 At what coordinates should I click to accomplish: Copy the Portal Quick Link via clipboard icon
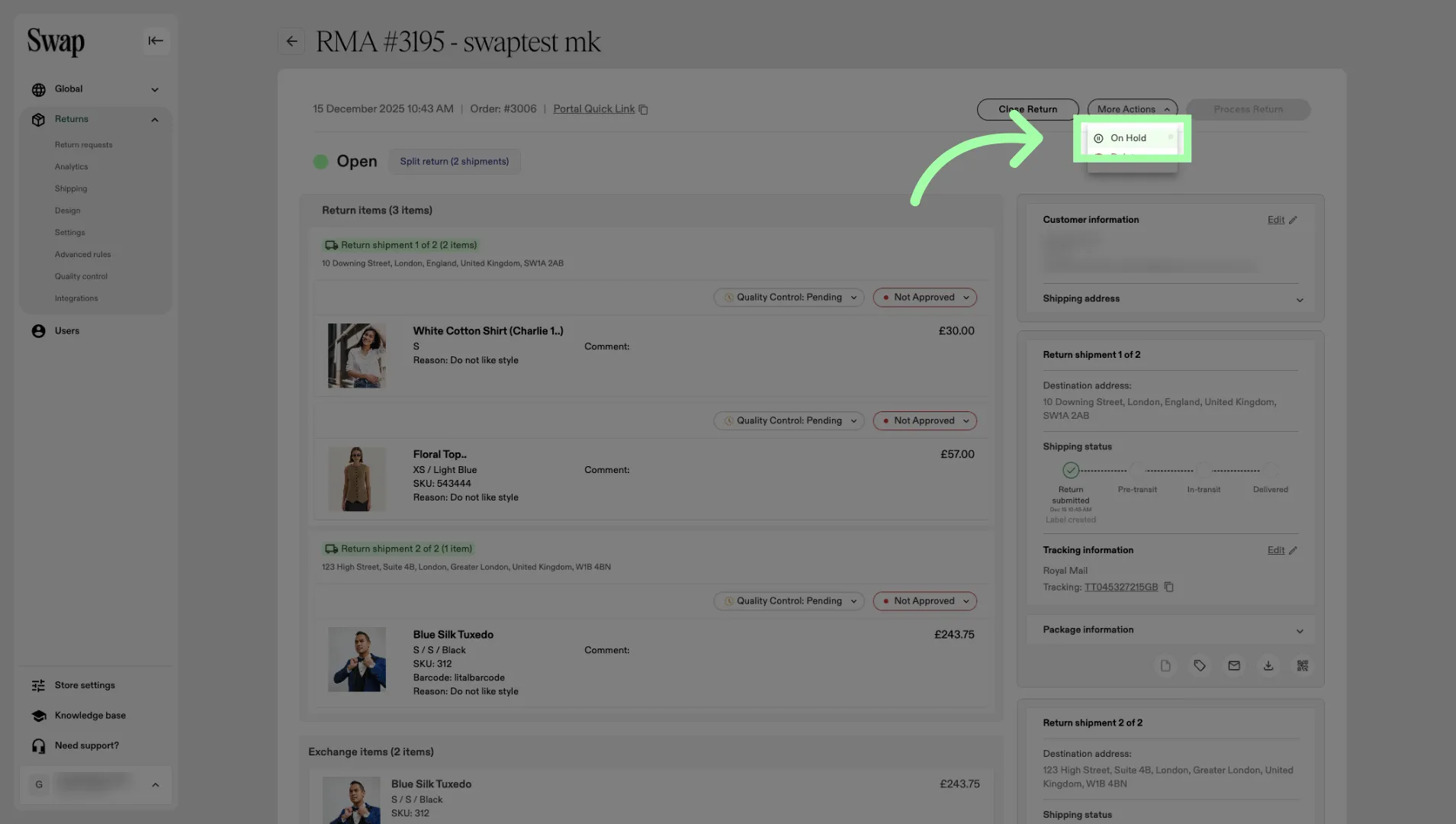(x=643, y=110)
